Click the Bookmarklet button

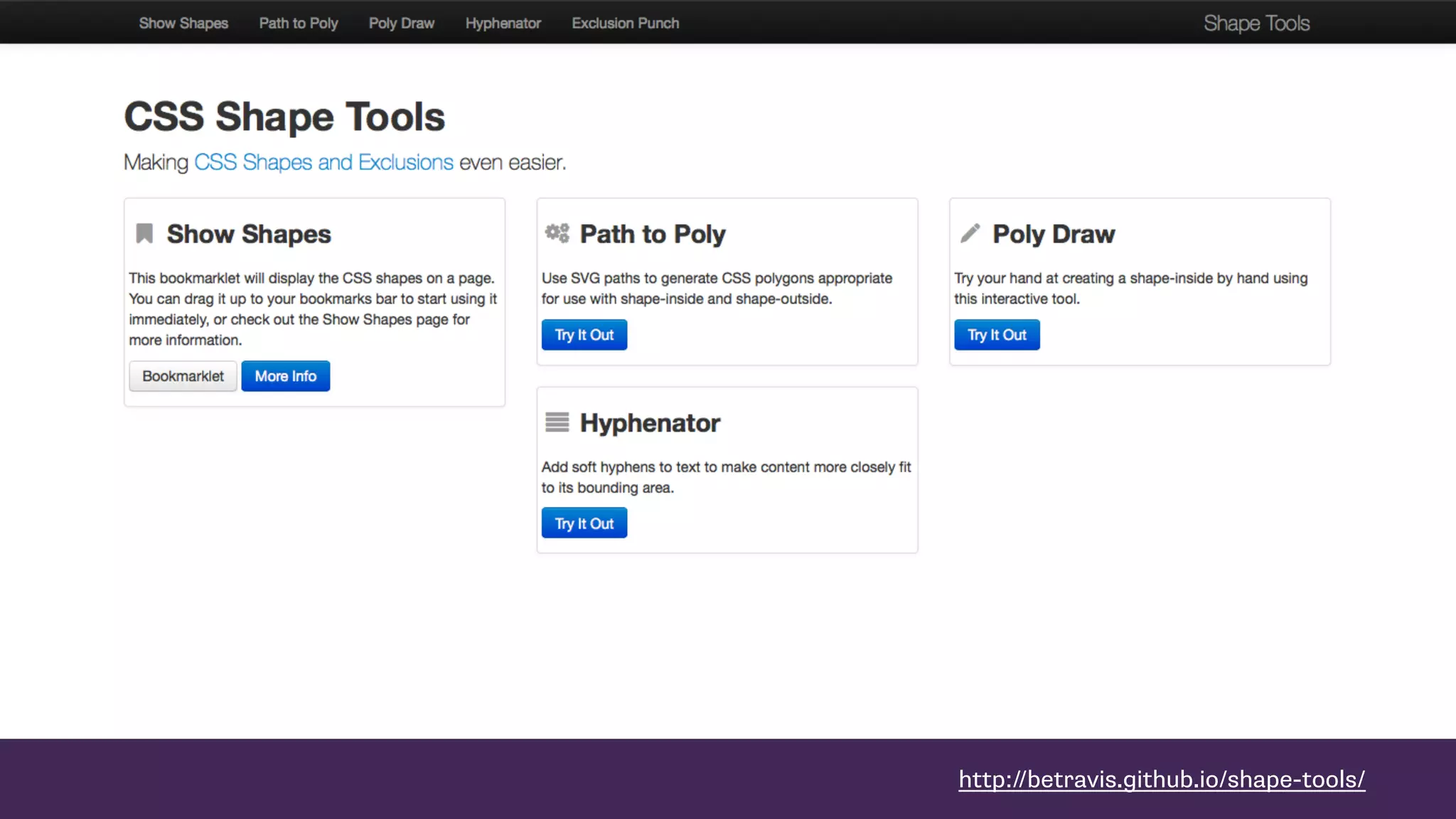click(x=183, y=376)
